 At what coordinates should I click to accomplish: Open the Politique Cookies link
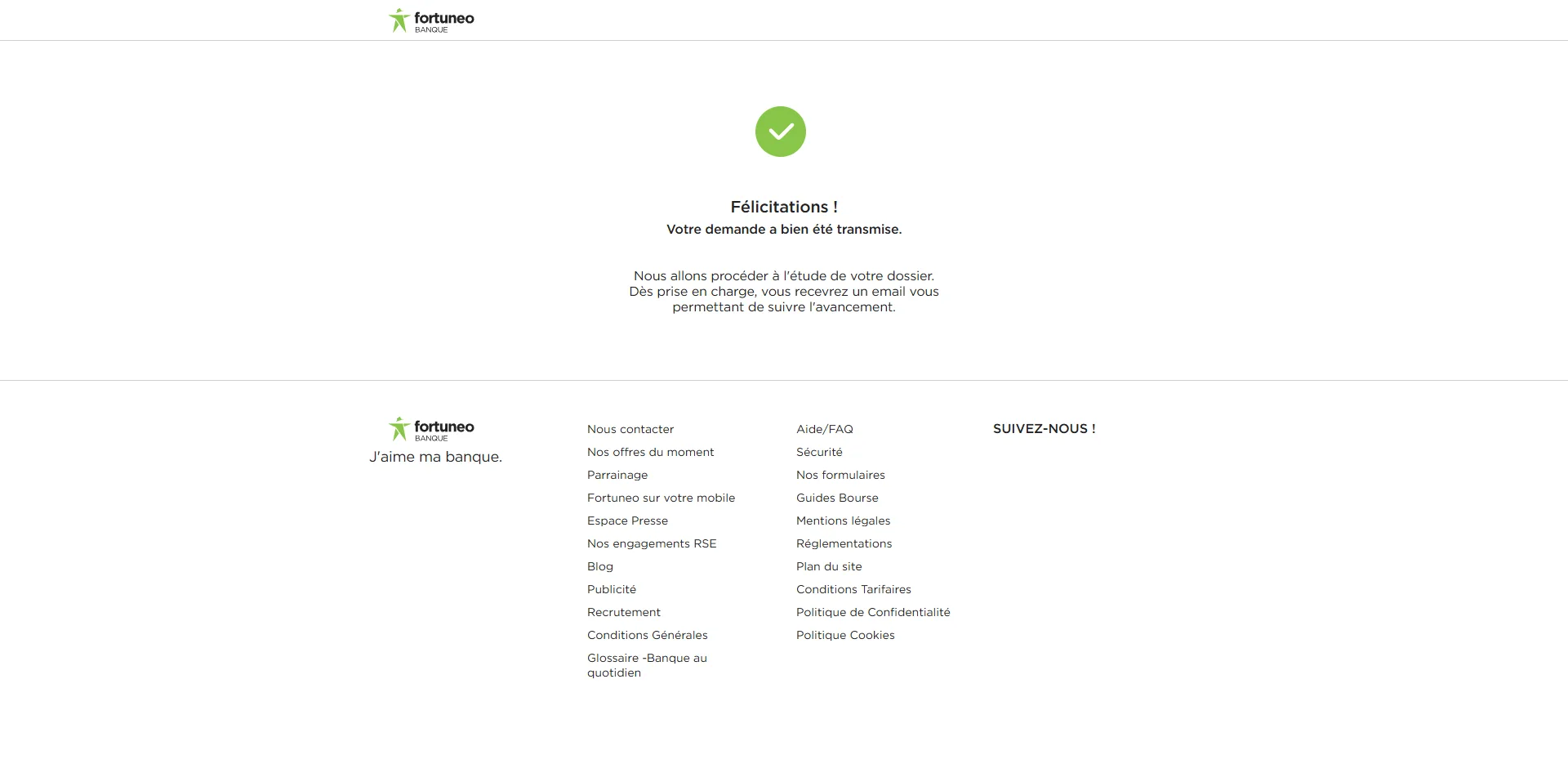coord(845,635)
